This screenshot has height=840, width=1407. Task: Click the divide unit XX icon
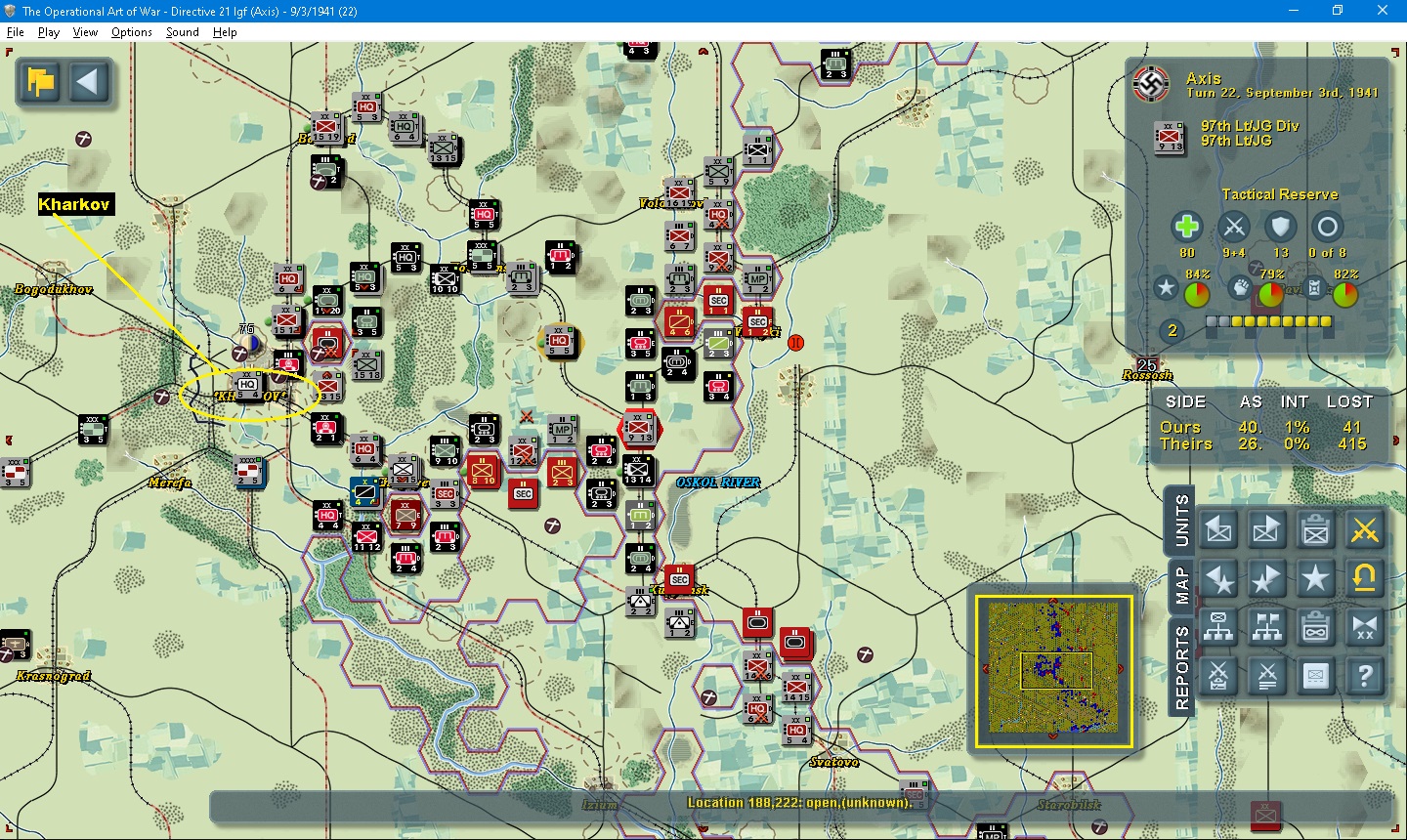tap(1364, 627)
